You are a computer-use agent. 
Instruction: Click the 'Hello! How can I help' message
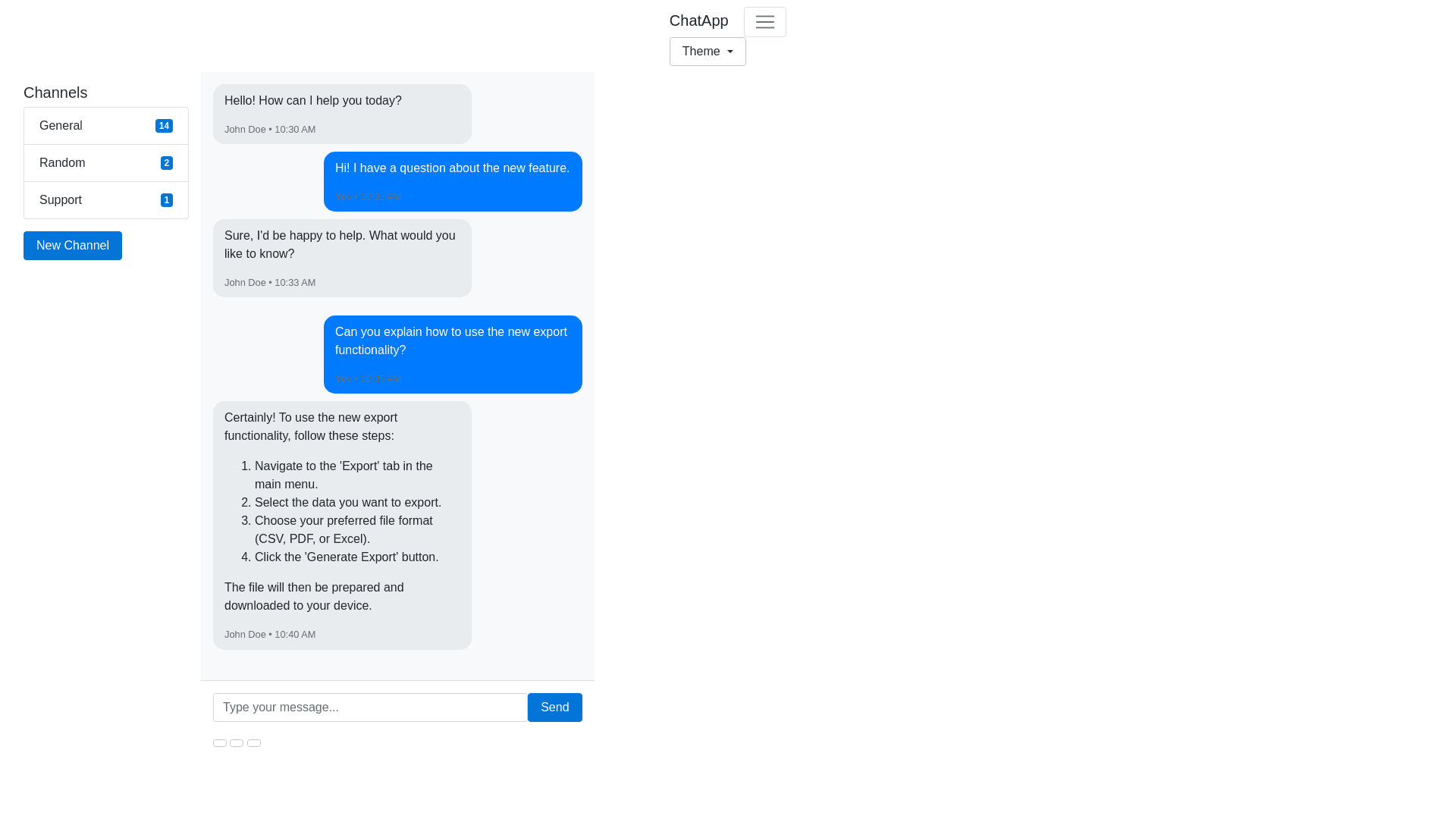pos(313,101)
